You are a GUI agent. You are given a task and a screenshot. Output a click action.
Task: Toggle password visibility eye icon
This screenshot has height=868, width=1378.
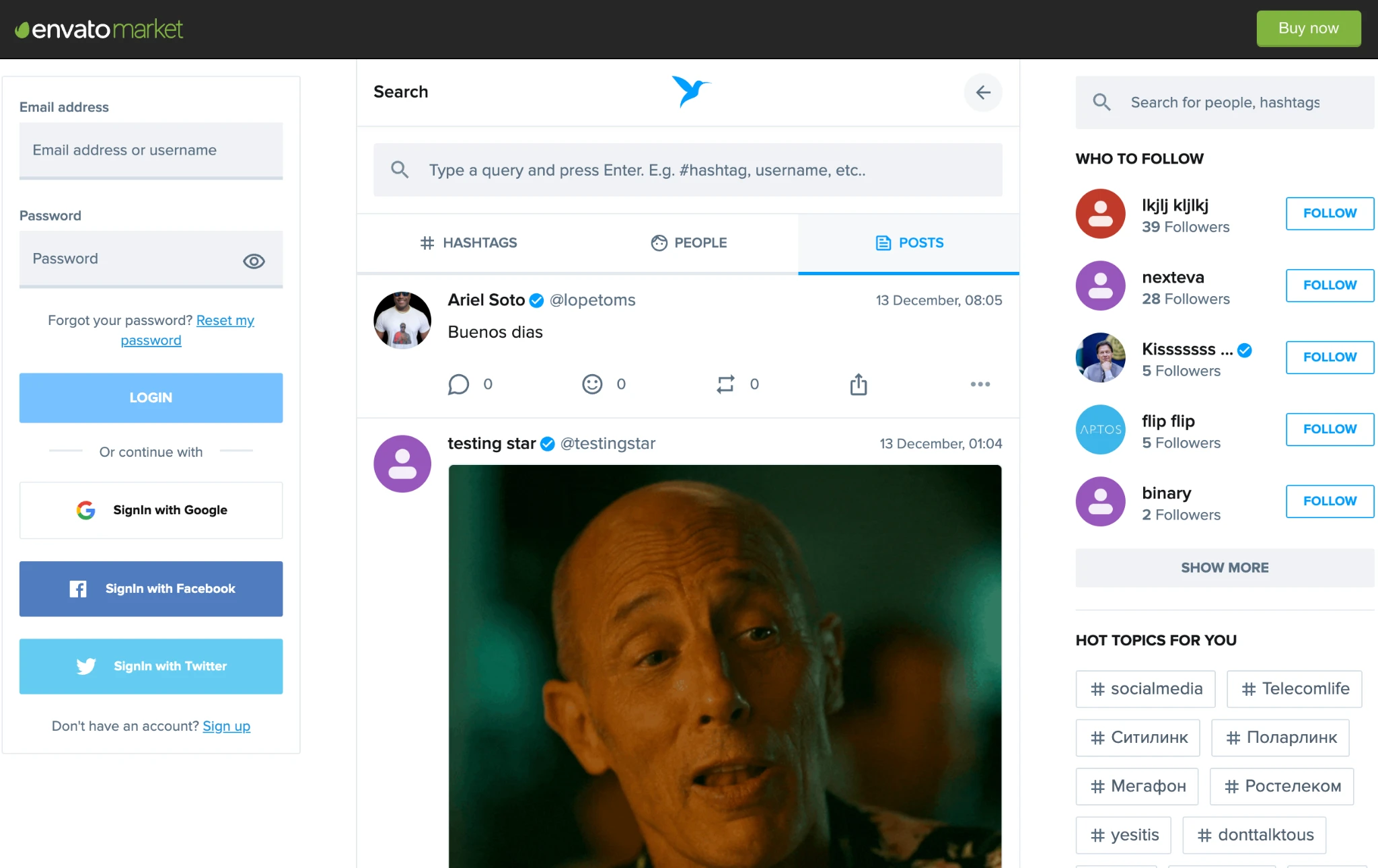(254, 261)
